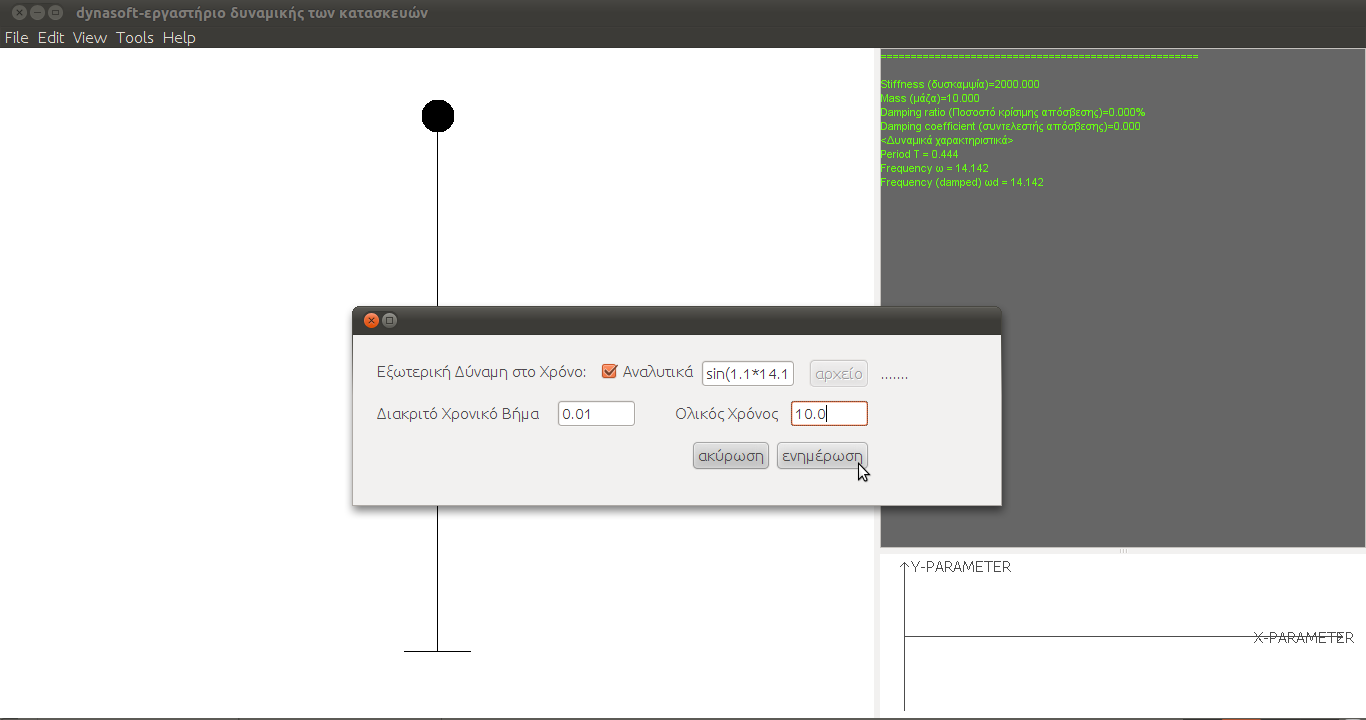Click the X-PARAMETER axis label
The width and height of the screenshot is (1366, 720).
pyautogui.click(x=1304, y=637)
